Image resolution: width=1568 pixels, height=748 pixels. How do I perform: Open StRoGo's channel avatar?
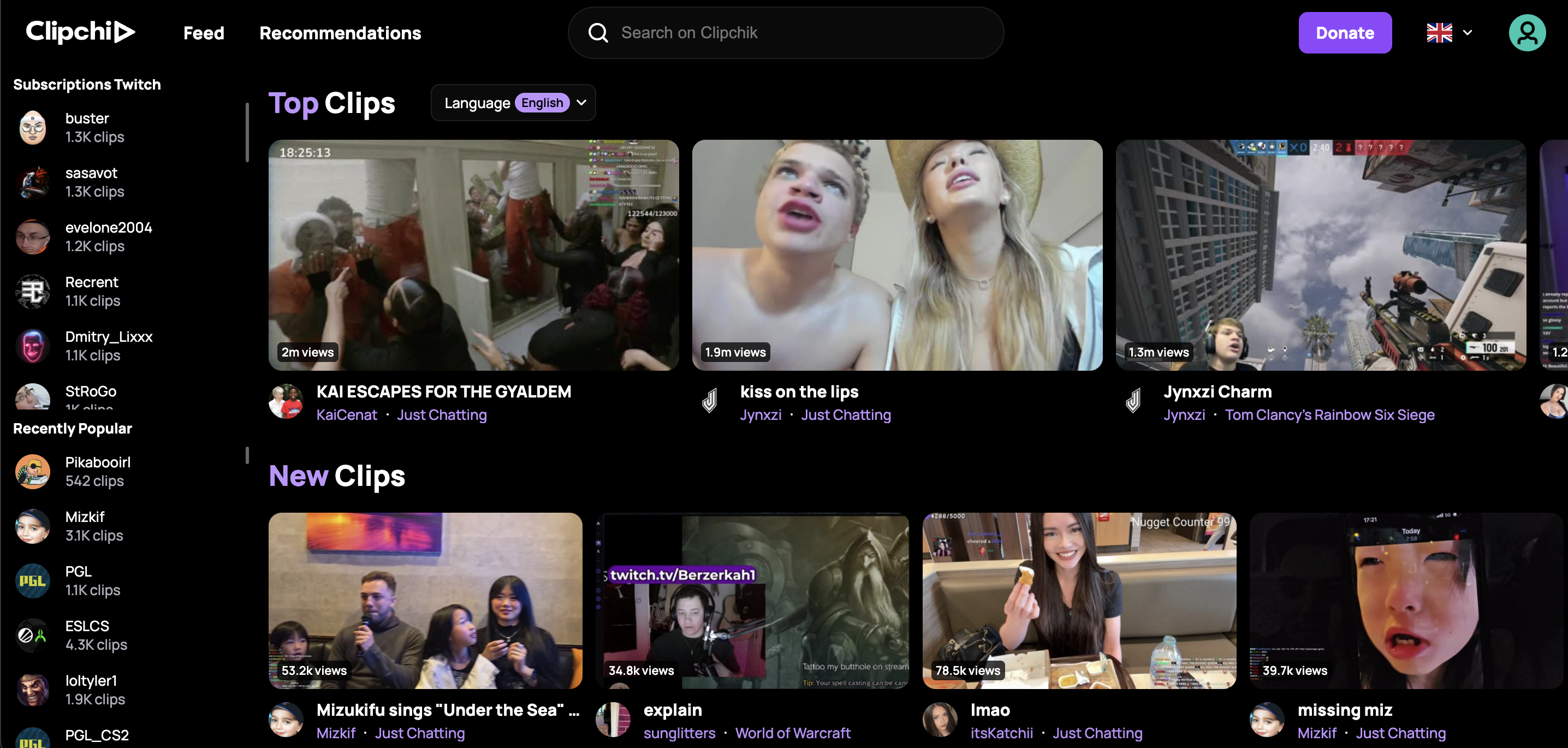[x=32, y=396]
